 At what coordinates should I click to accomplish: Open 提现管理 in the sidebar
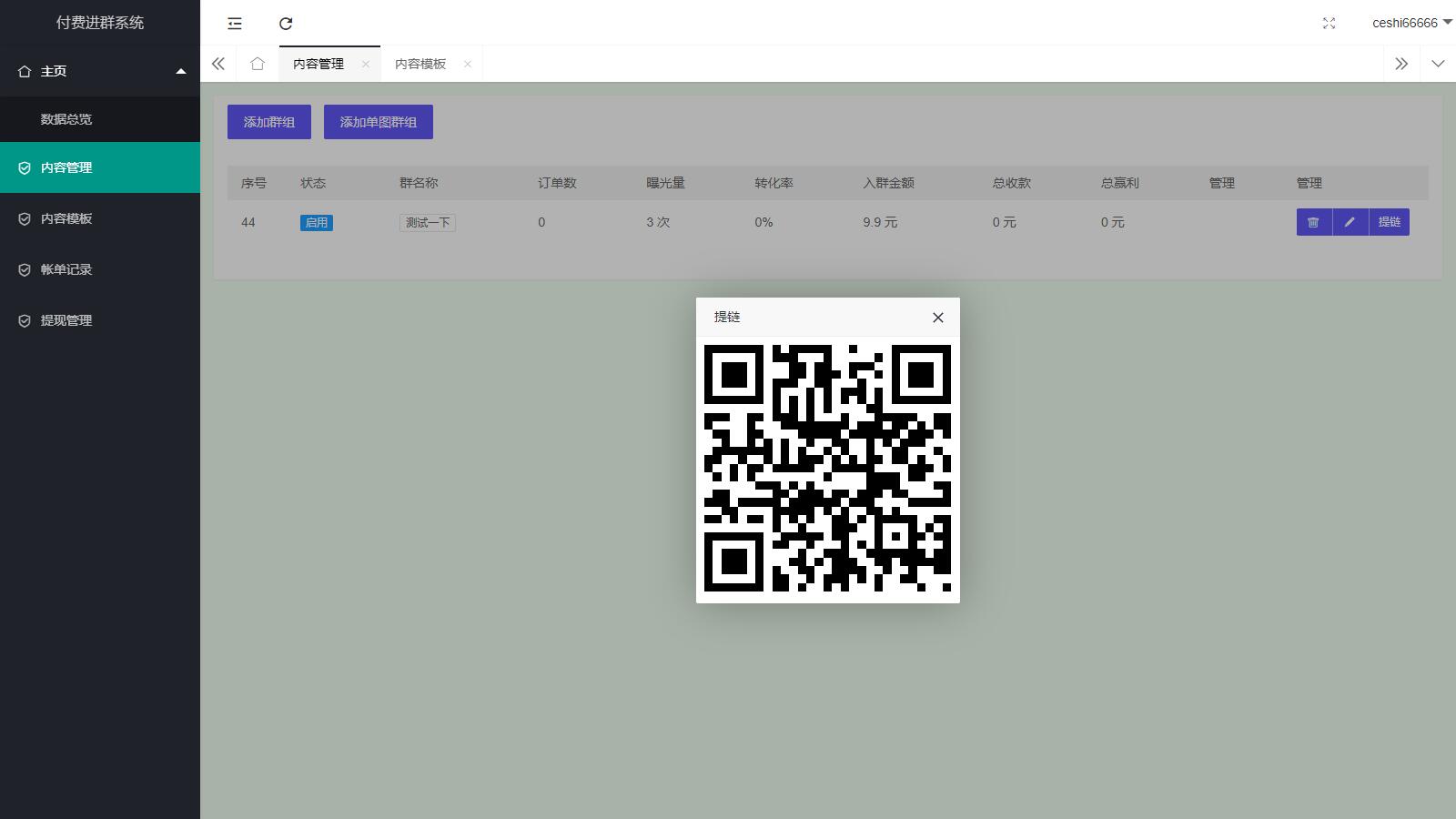(100, 320)
